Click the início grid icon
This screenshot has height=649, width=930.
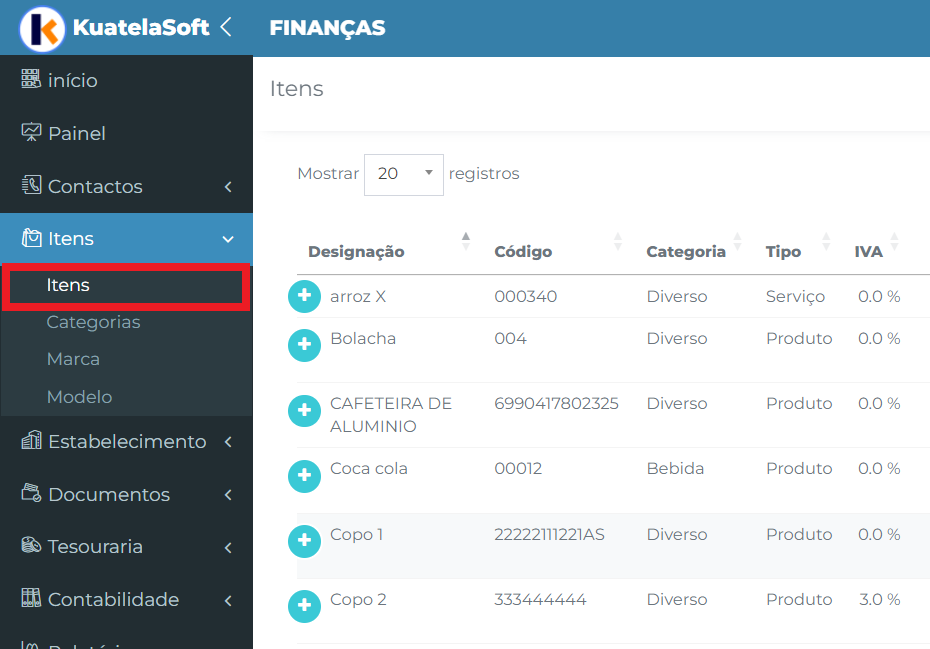pos(31,78)
